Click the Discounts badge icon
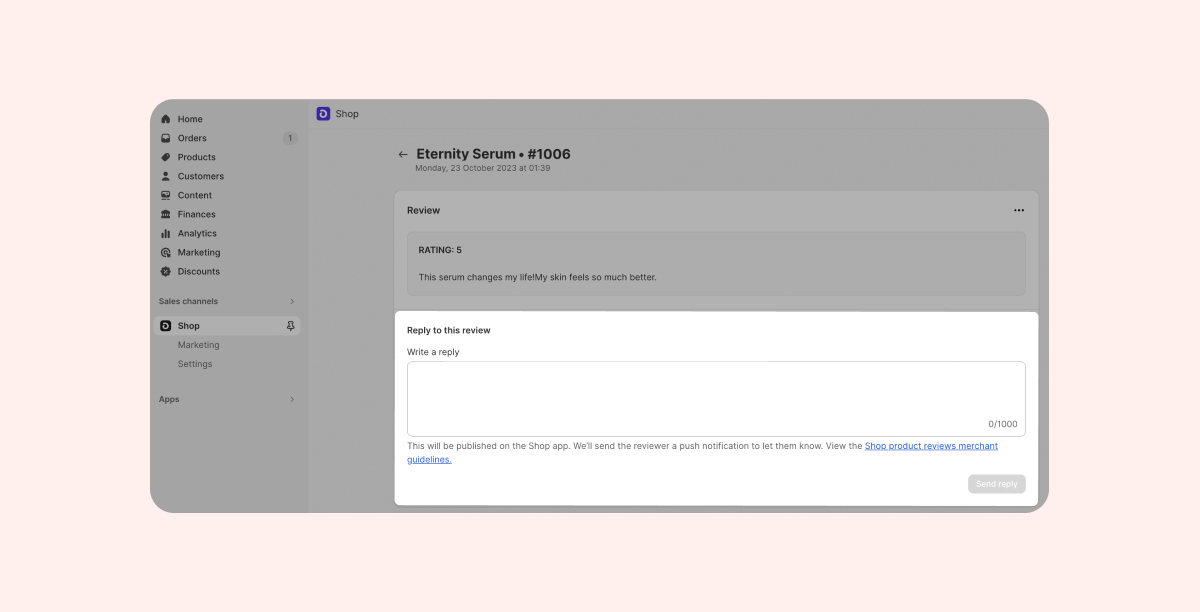The image size is (1200, 612). 166,271
